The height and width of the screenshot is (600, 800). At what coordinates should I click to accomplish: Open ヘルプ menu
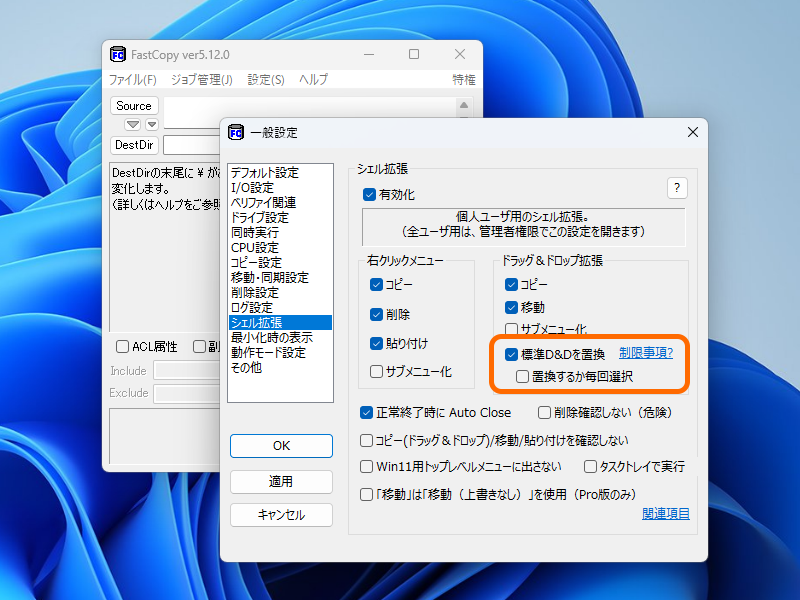(x=313, y=80)
